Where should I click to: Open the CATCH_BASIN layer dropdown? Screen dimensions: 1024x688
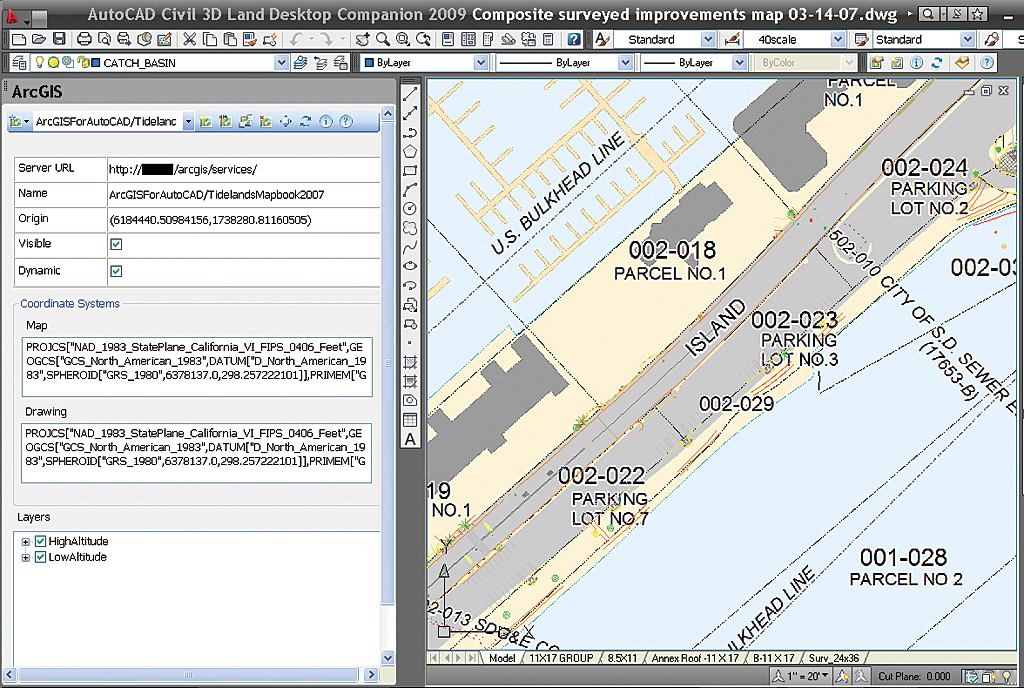(x=282, y=63)
